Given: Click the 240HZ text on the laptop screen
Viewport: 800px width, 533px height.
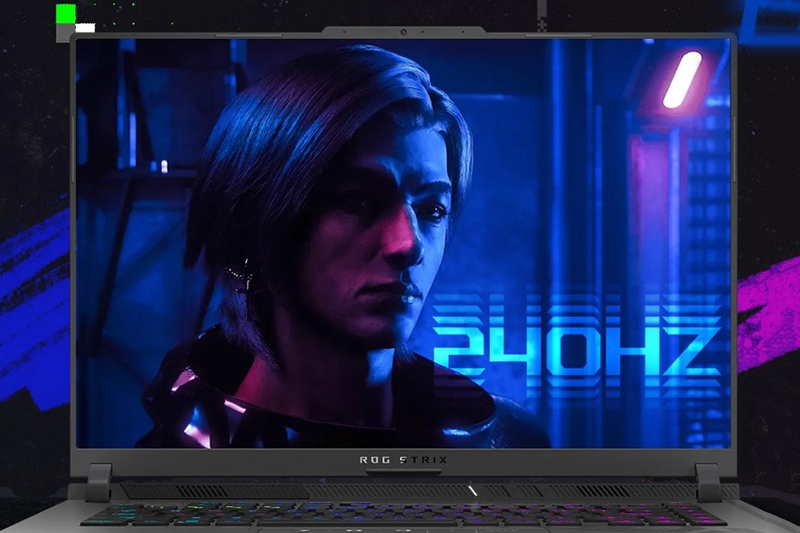Looking at the screenshot, I should 577,350.
